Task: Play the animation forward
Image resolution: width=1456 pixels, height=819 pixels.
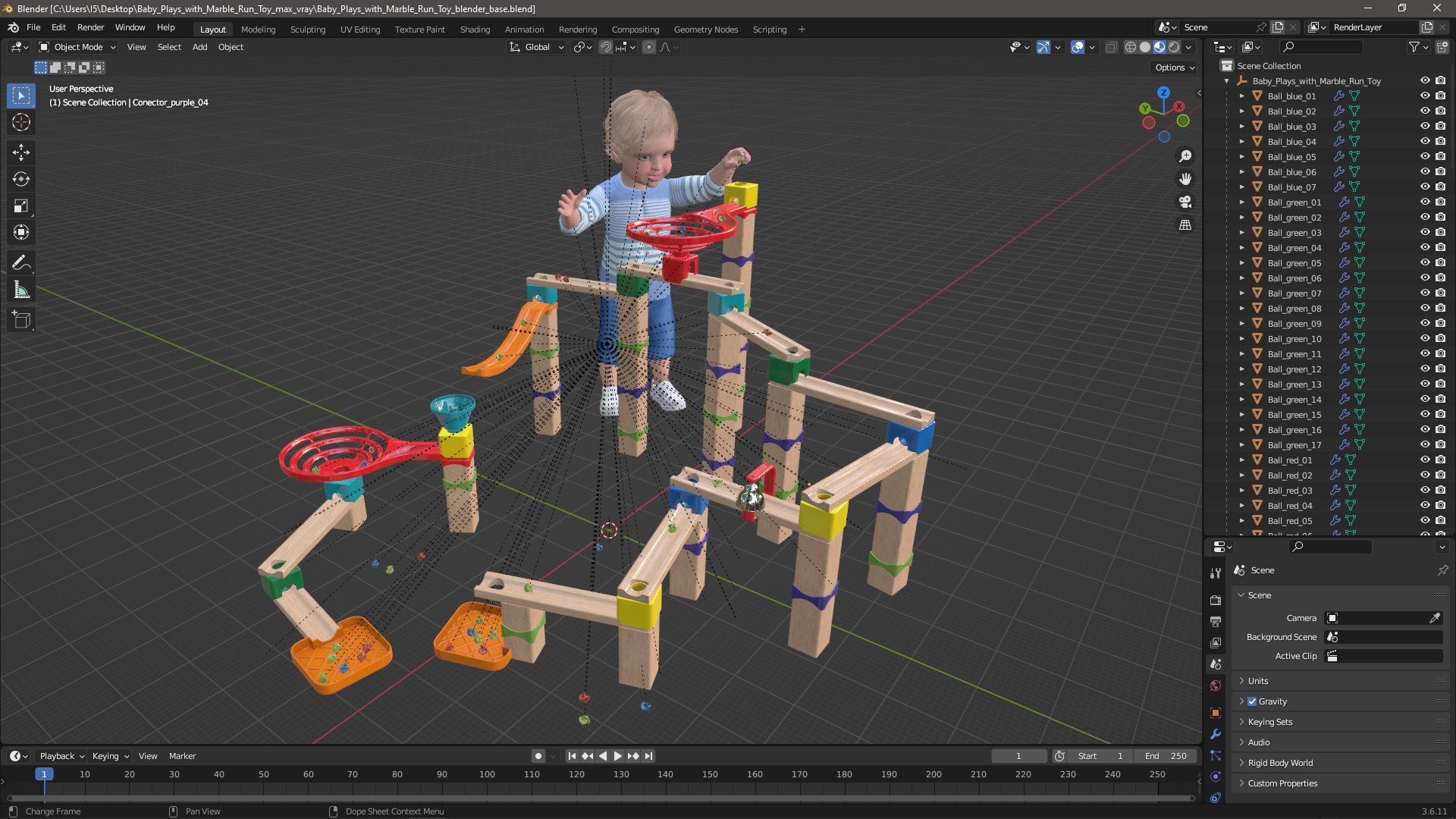Action: click(x=617, y=756)
